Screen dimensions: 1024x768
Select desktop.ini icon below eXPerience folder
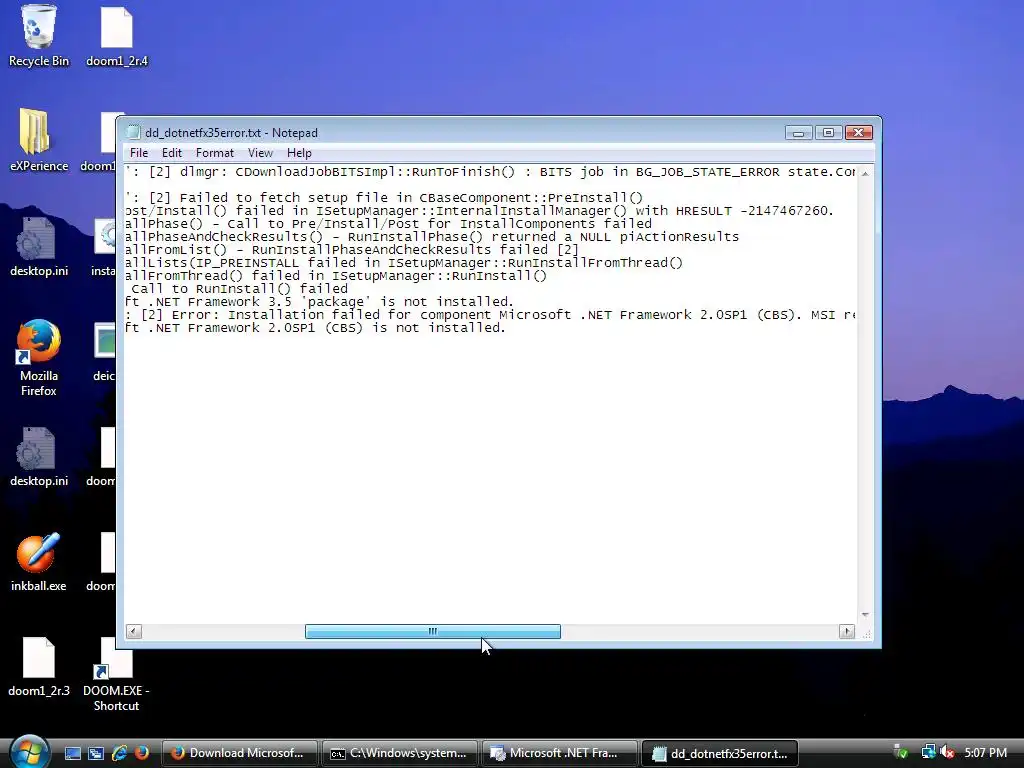39,246
